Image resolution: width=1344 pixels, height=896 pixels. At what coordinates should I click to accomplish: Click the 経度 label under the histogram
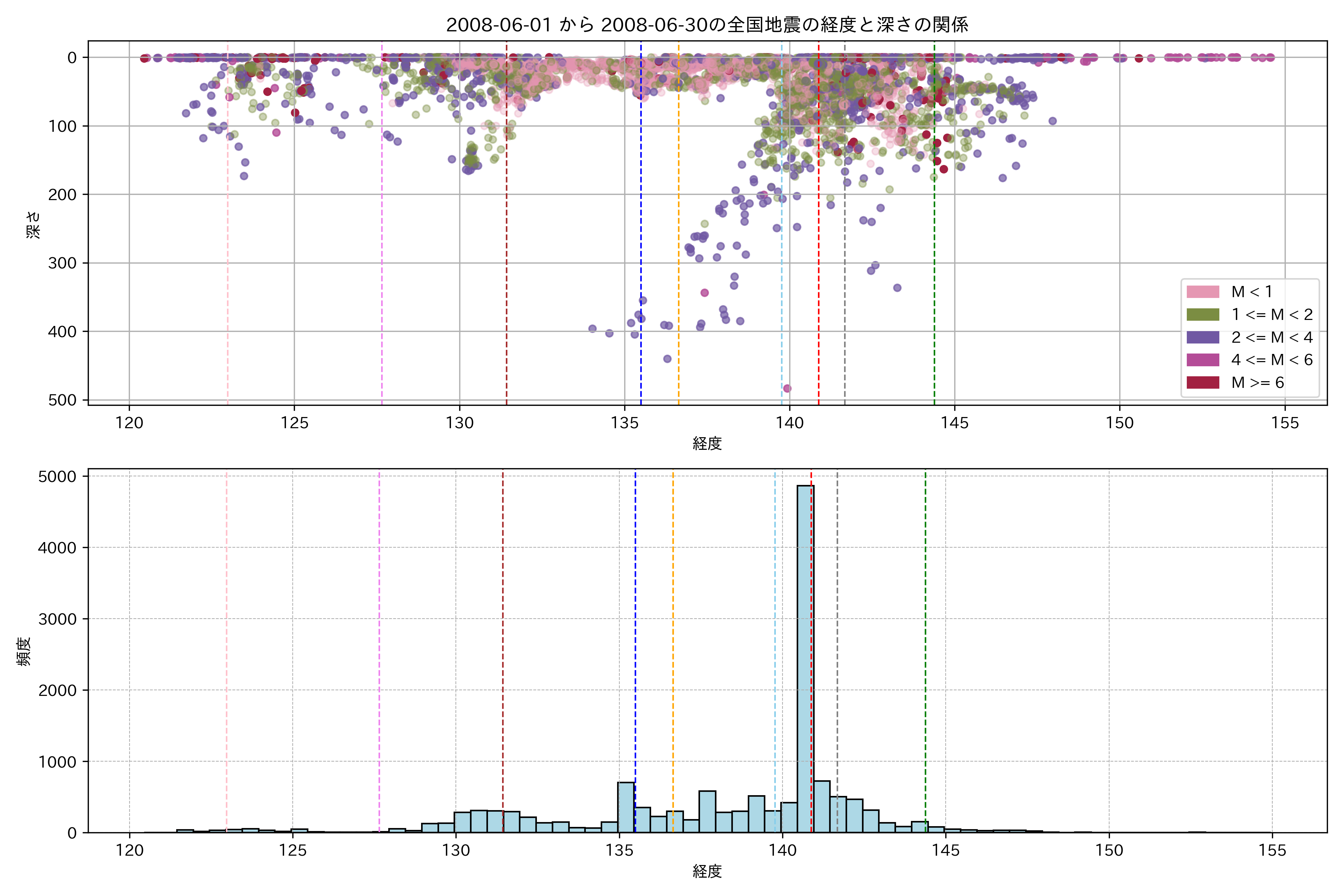(x=707, y=871)
